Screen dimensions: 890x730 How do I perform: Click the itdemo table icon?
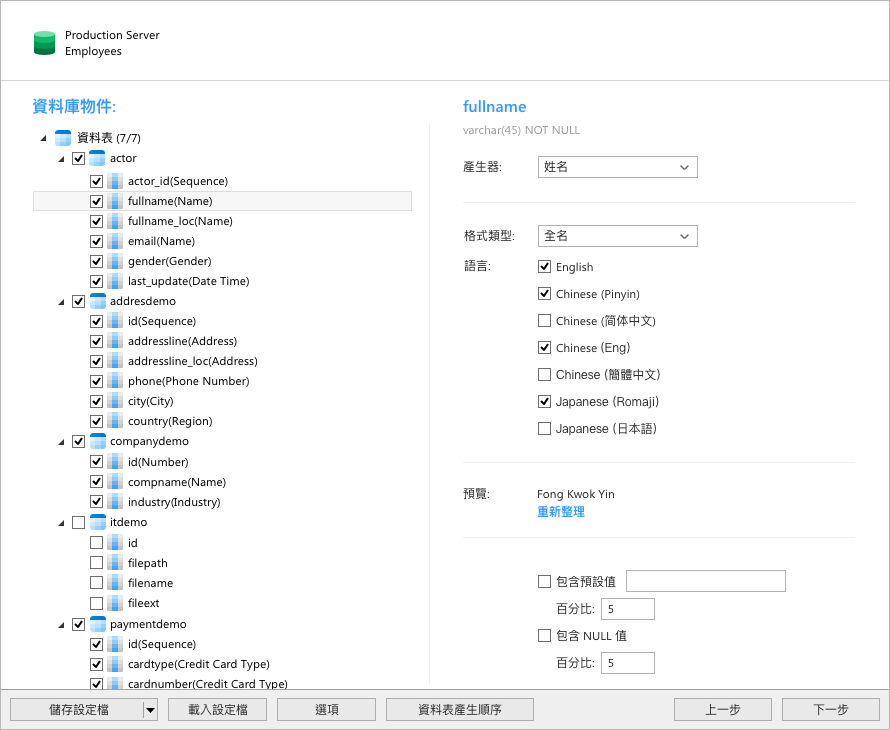click(x=98, y=522)
